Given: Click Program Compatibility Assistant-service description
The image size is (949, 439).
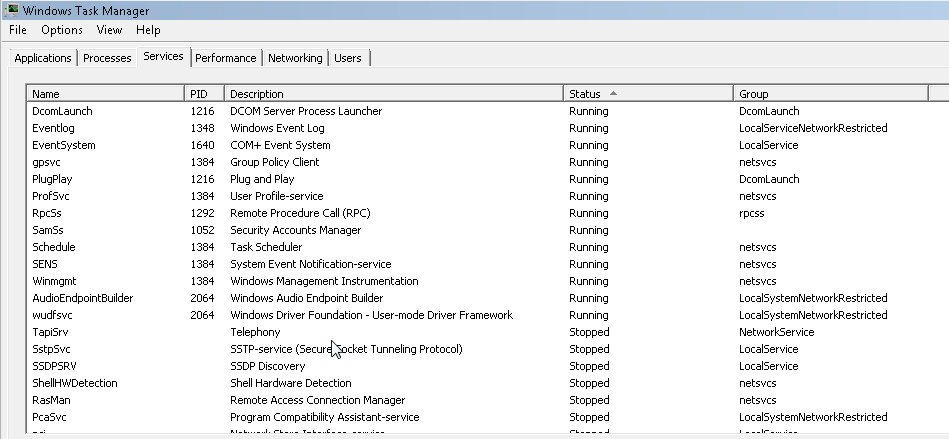Looking at the screenshot, I should point(324,417).
